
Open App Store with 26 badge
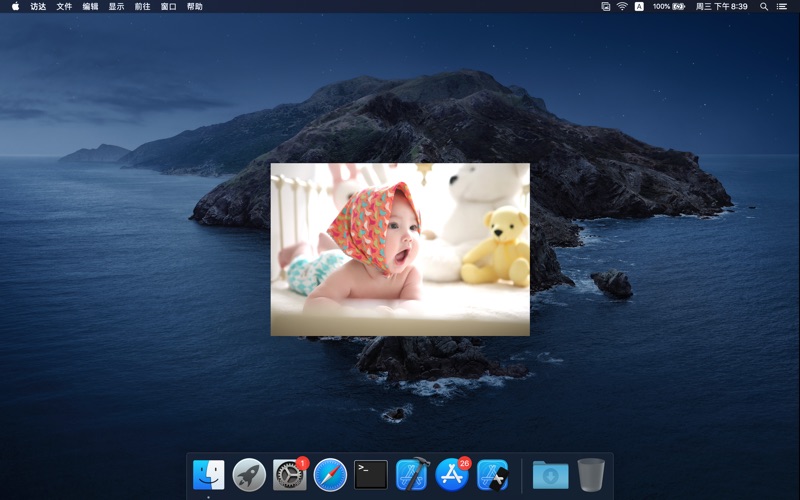(452, 474)
